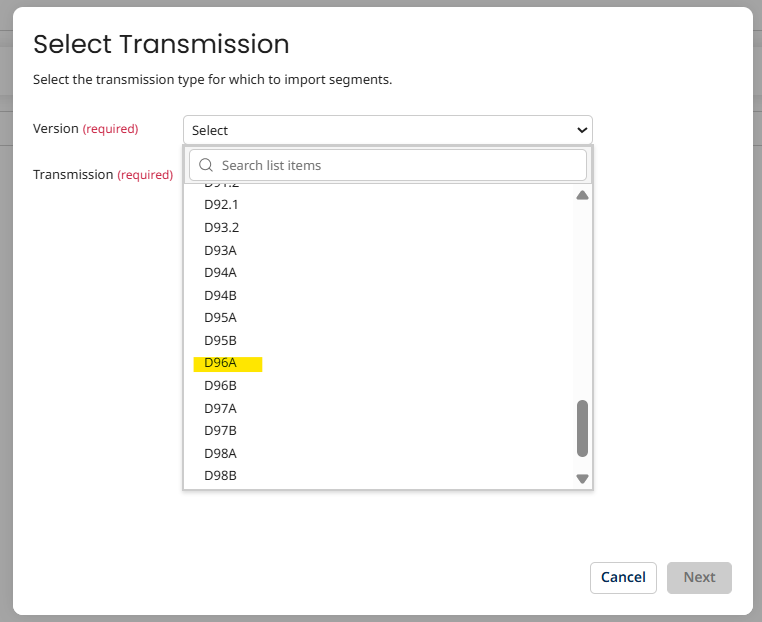
Task: Select version D97A
Action: tap(221, 408)
